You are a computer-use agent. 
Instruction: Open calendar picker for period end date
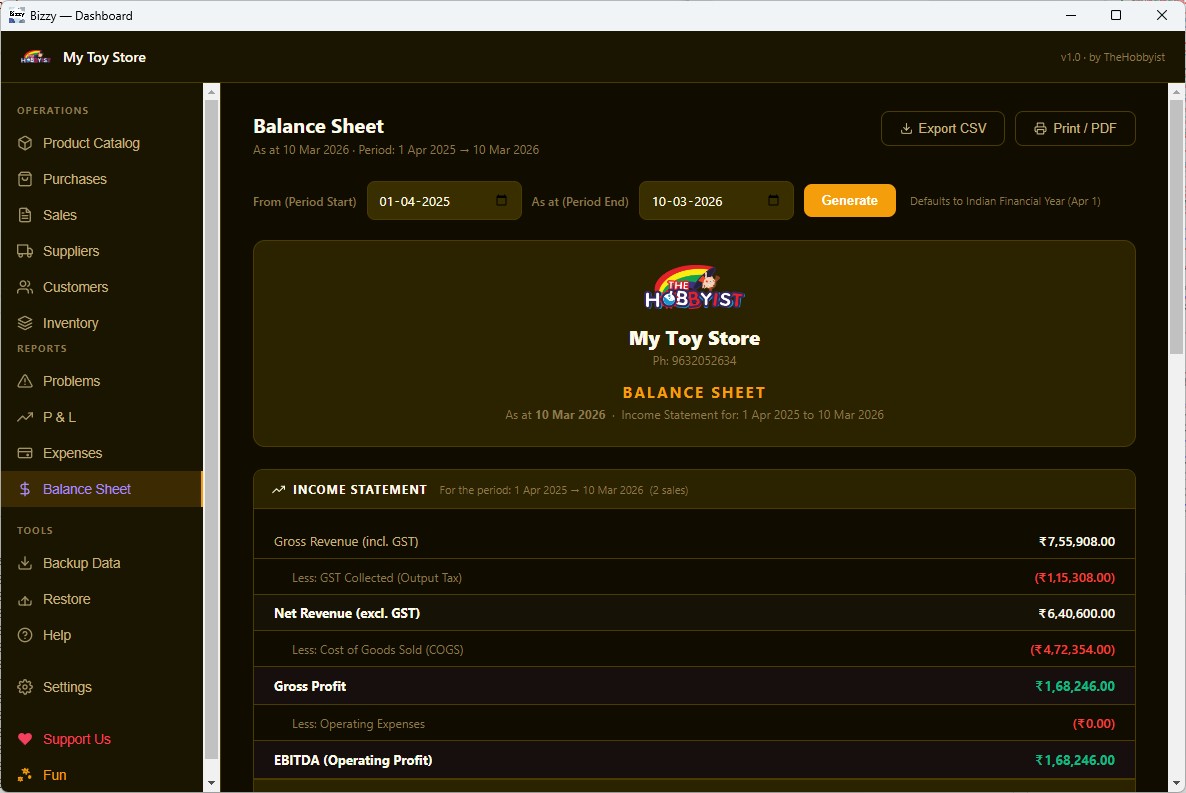pos(773,201)
